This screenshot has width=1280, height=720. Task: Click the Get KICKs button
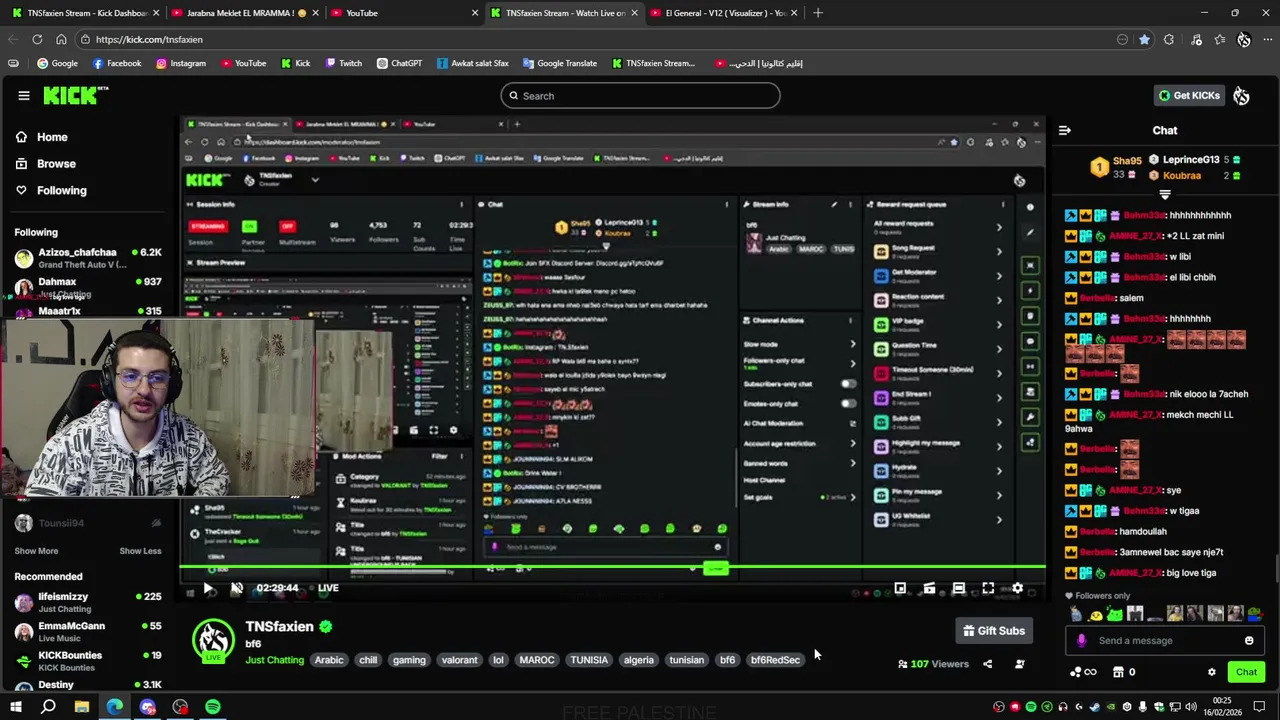(1189, 96)
